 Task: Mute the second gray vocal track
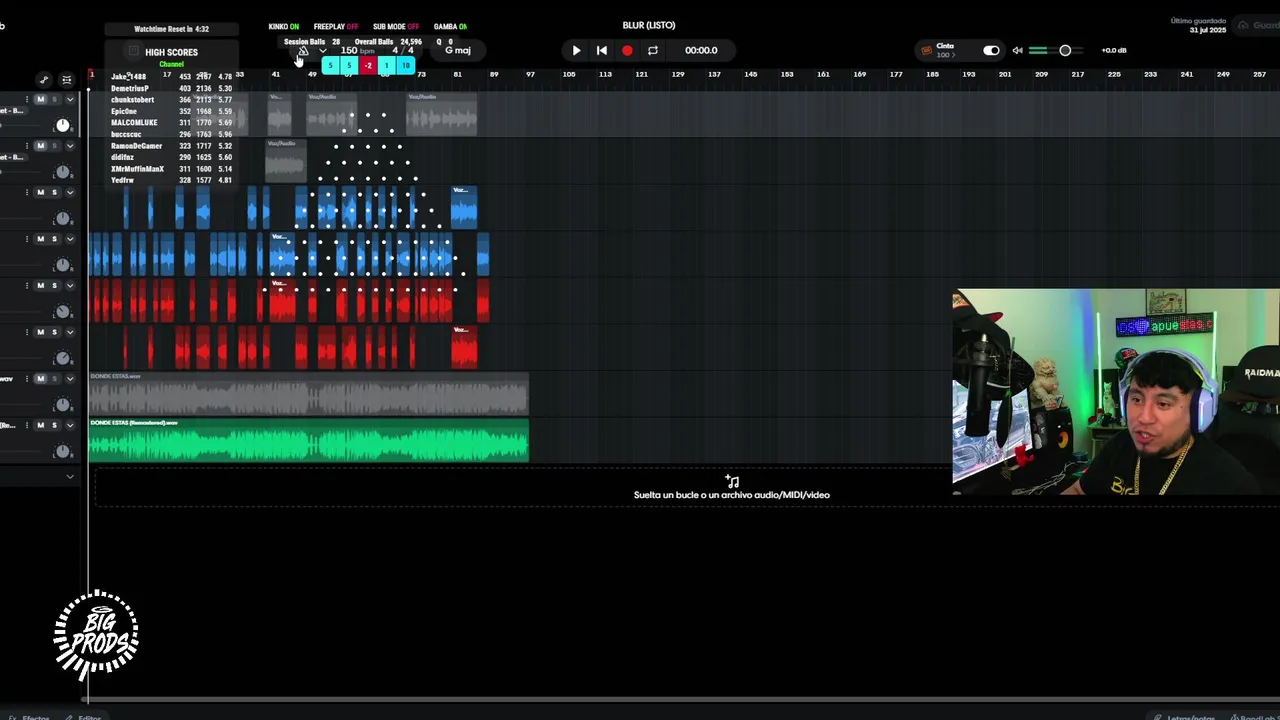coord(40,146)
